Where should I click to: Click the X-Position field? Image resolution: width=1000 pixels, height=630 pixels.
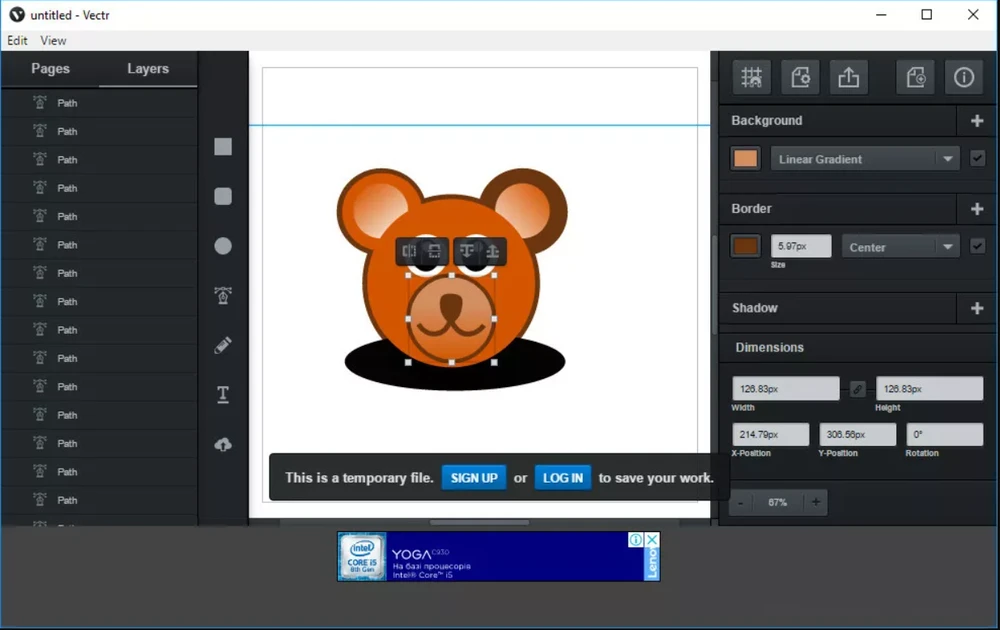(770, 434)
